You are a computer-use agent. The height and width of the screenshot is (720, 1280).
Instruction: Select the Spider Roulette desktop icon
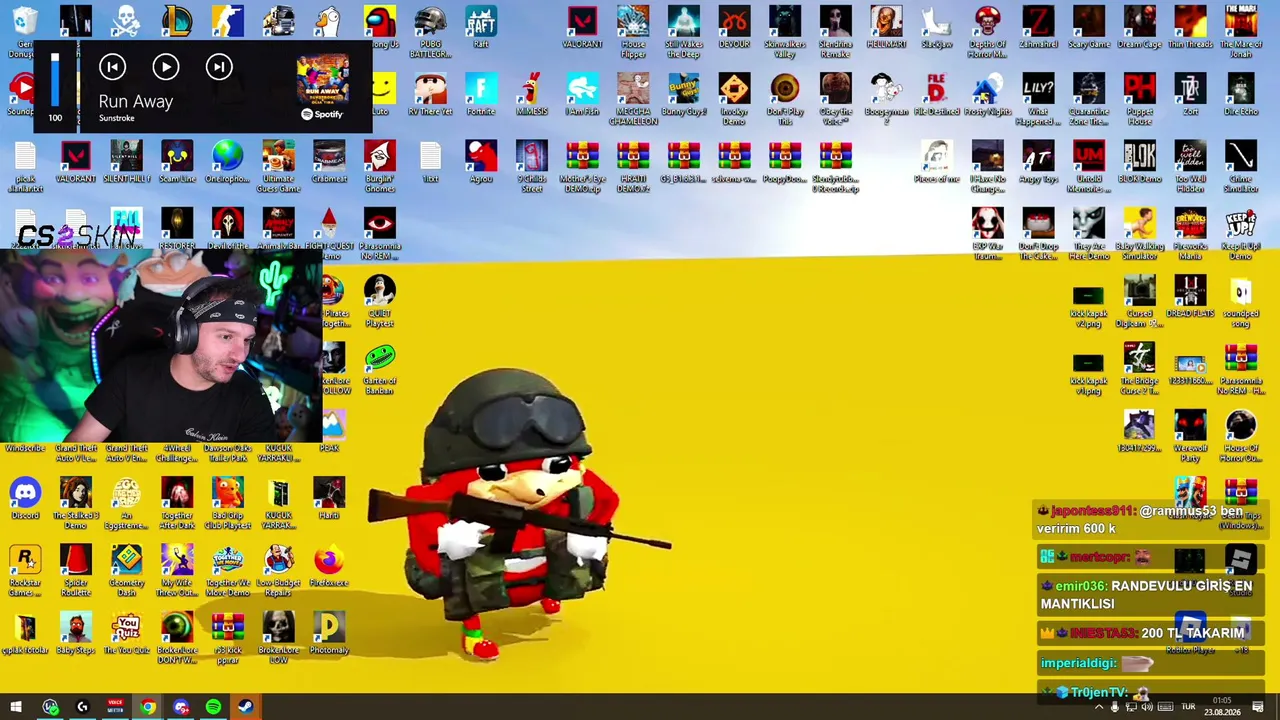click(75, 570)
